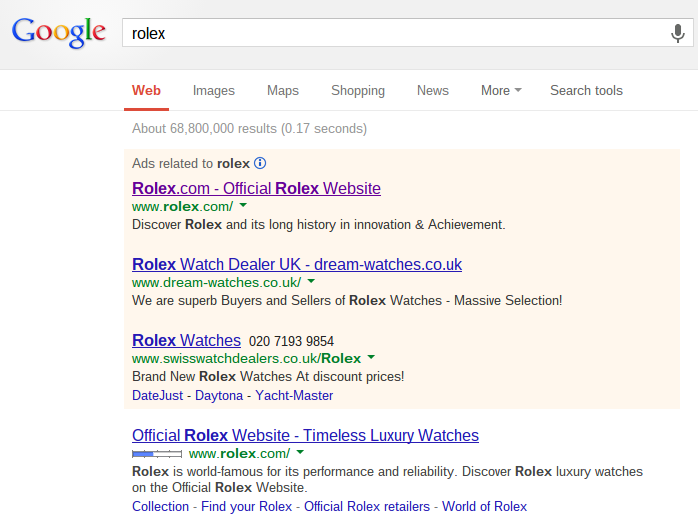Screen dimensions: 698x523
Task: Click 'Brand New Rolex Watches At discount prices!' text
Action: click(x=268, y=377)
